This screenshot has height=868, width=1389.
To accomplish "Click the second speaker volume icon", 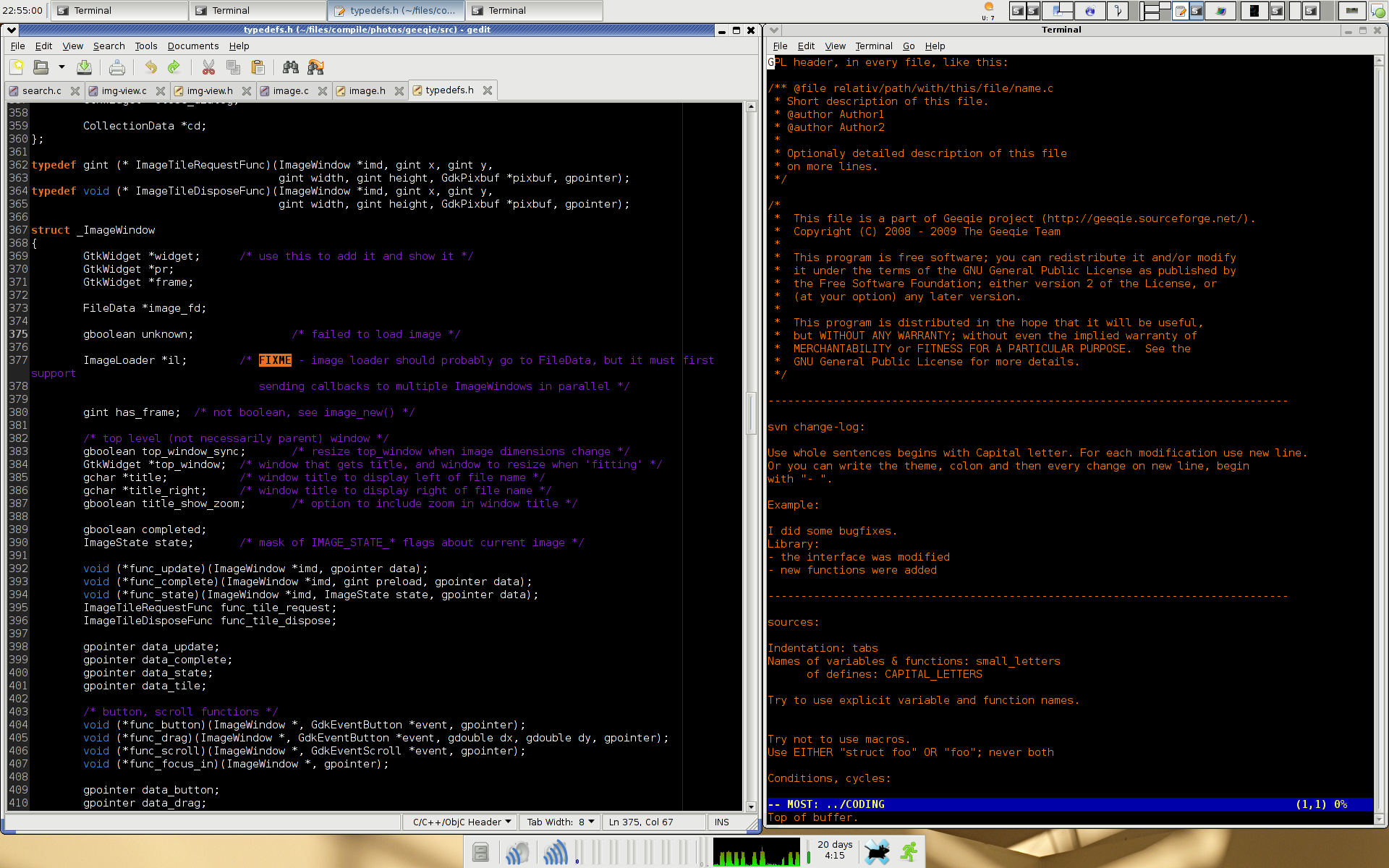I will (556, 851).
